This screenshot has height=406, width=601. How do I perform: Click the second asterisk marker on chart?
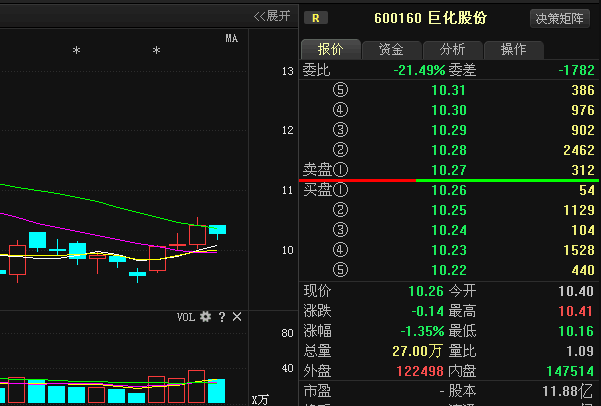click(x=156, y=51)
